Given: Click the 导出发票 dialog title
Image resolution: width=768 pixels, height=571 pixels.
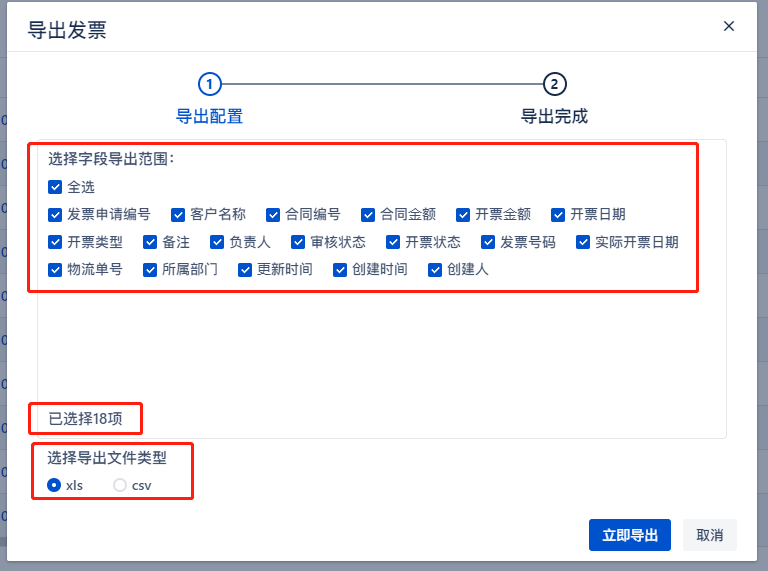Looking at the screenshot, I should (x=67, y=30).
